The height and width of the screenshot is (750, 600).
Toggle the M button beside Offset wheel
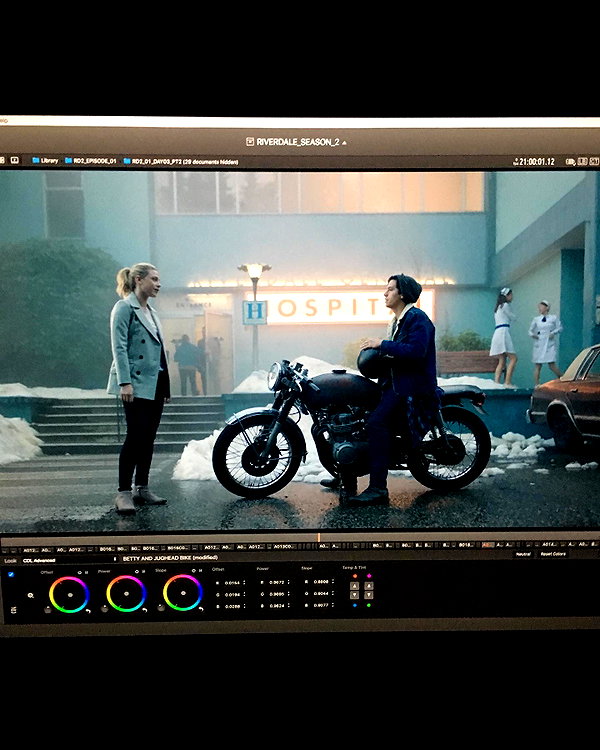(x=87, y=573)
